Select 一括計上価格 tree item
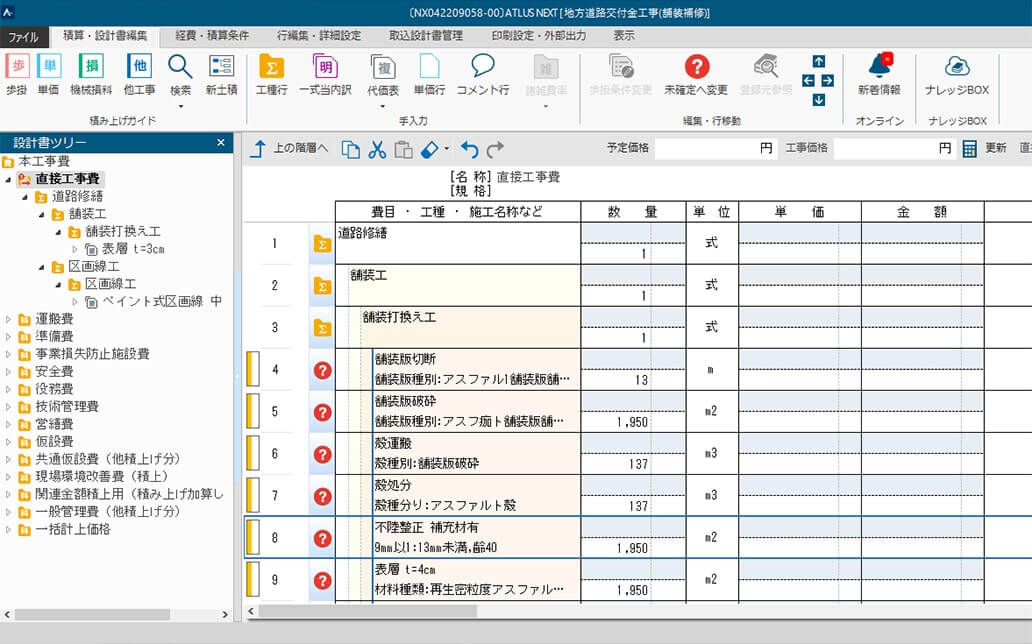The width and height of the screenshot is (1032, 644). [x=72, y=529]
